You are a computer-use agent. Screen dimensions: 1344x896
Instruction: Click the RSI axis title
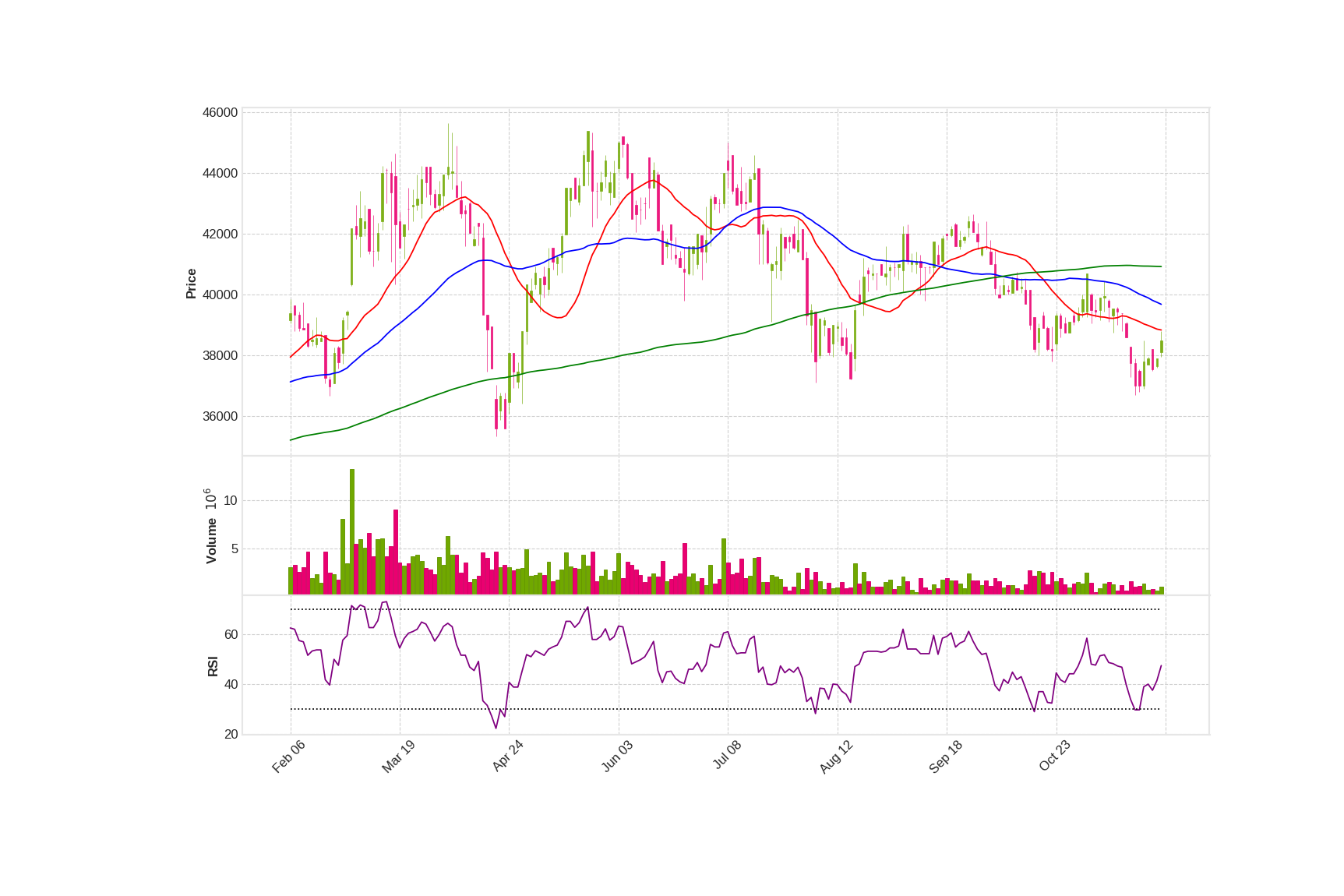pos(213,666)
